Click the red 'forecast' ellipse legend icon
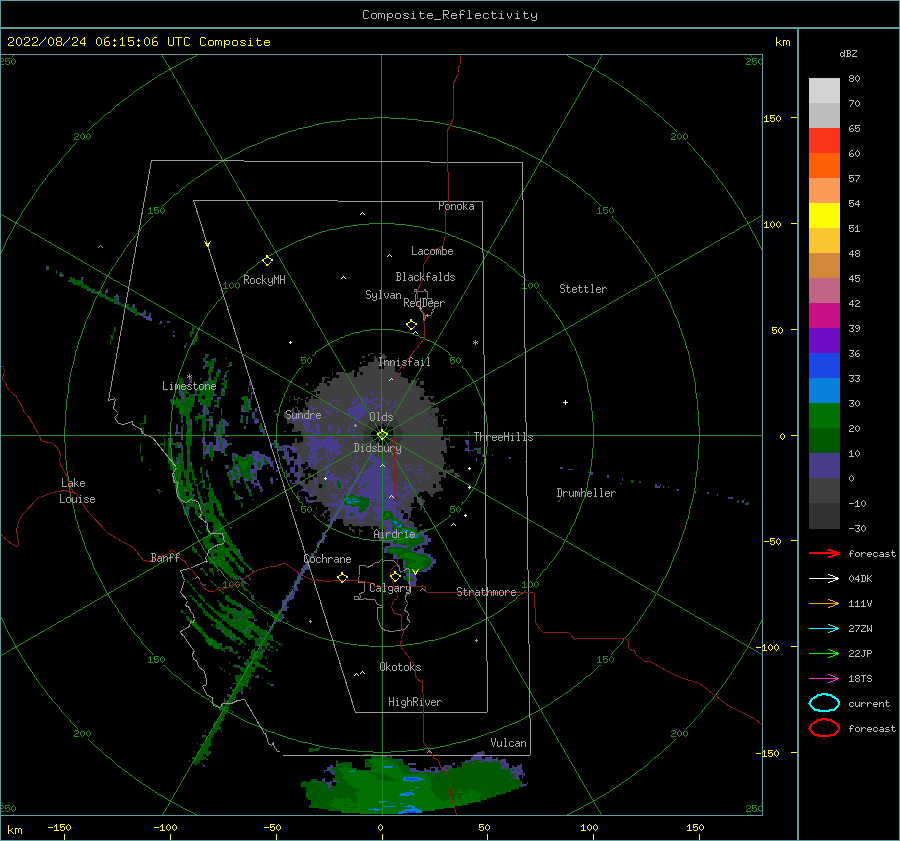 pyautogui.click(x=824, y=728)
